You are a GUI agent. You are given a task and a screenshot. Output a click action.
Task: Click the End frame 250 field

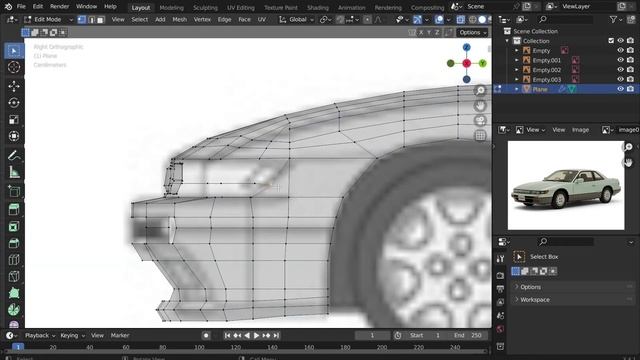pyautogui.click(x=468, y=336)
